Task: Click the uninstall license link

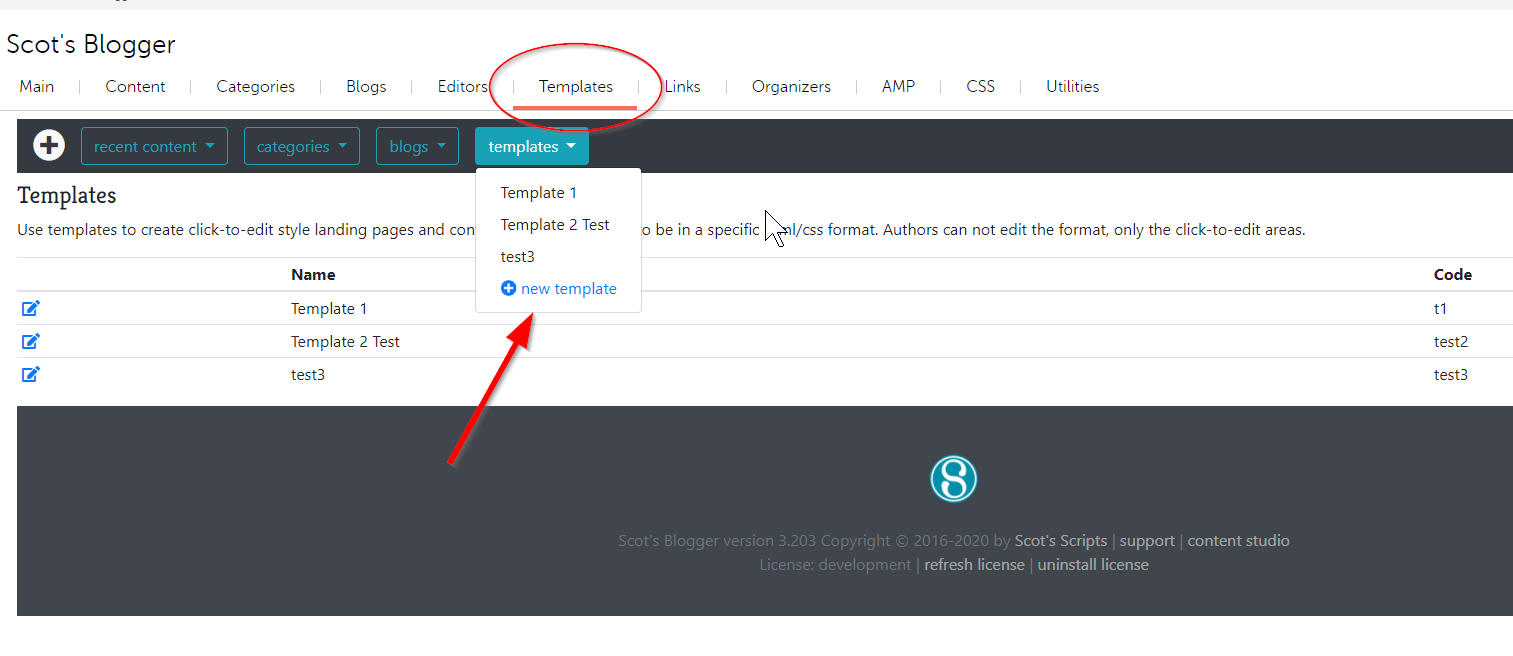Action: click(x=1092, y=565)
